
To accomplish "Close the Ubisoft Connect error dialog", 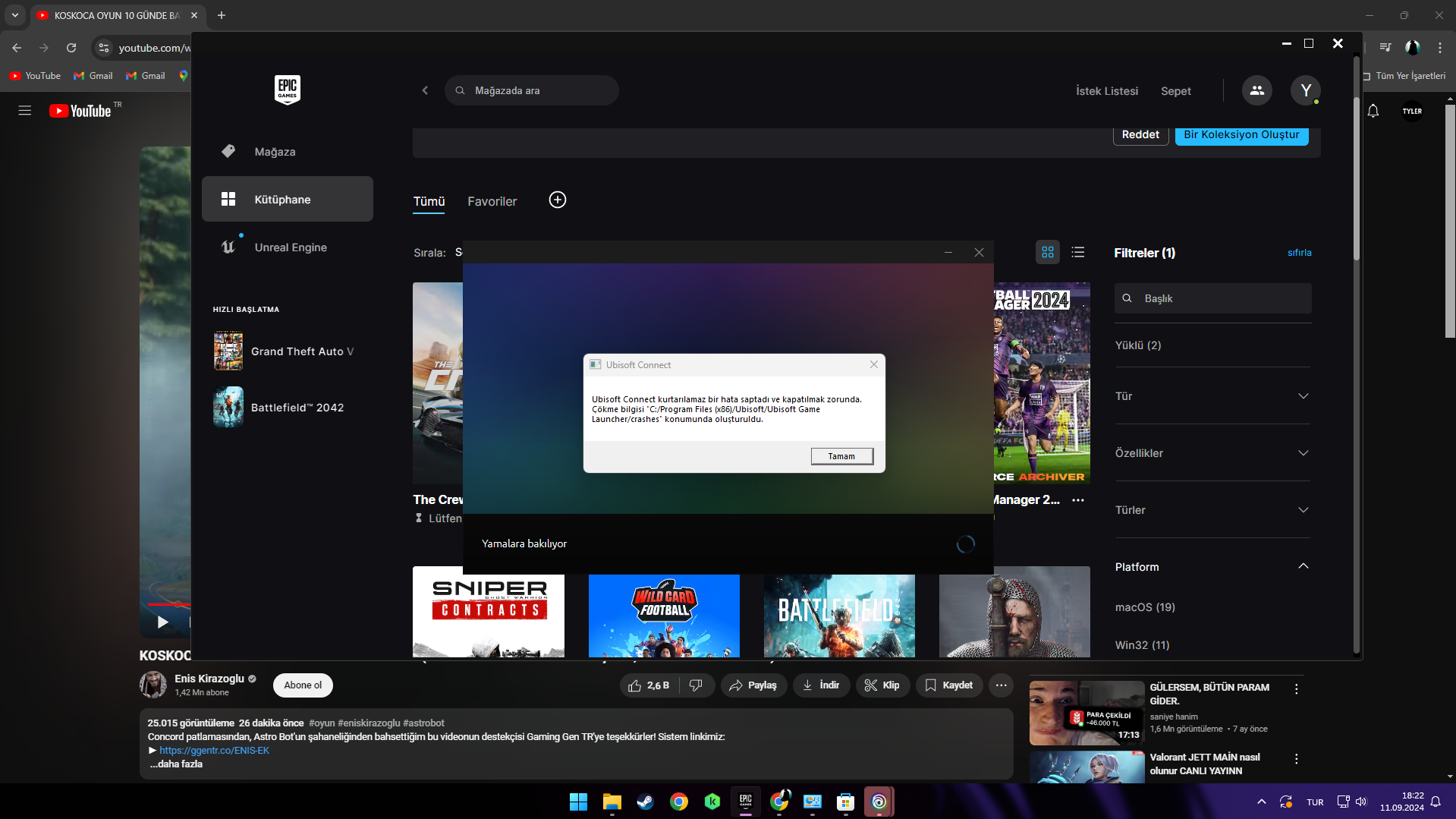I will click(874, 364).
